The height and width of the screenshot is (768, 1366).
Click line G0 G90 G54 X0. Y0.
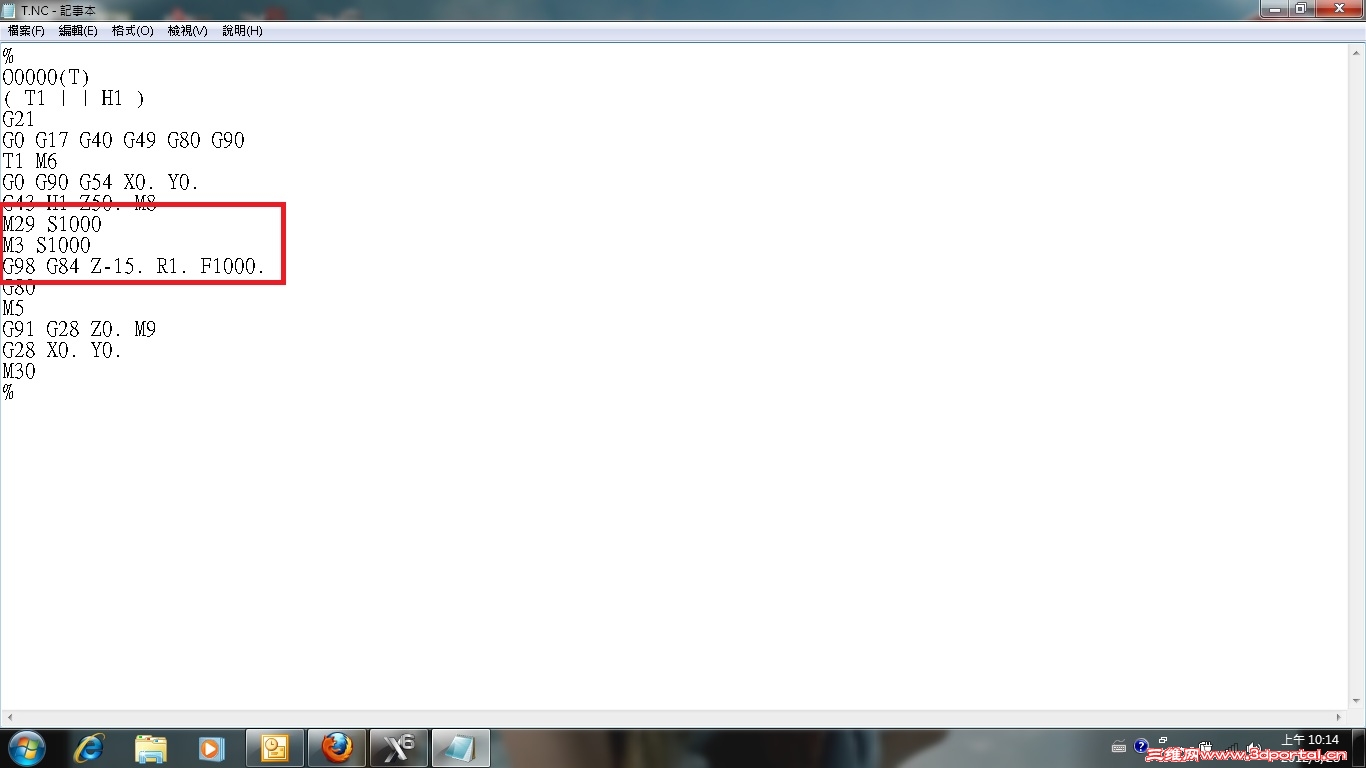pos(101,182)
